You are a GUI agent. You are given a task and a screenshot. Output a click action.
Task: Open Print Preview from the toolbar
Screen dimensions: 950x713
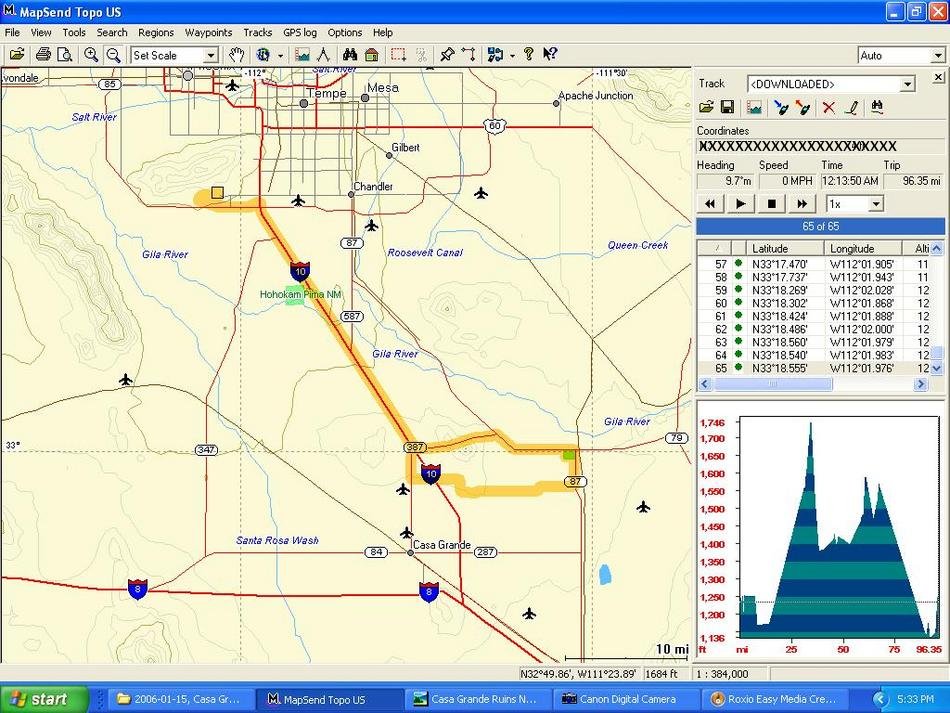(64, 55)
